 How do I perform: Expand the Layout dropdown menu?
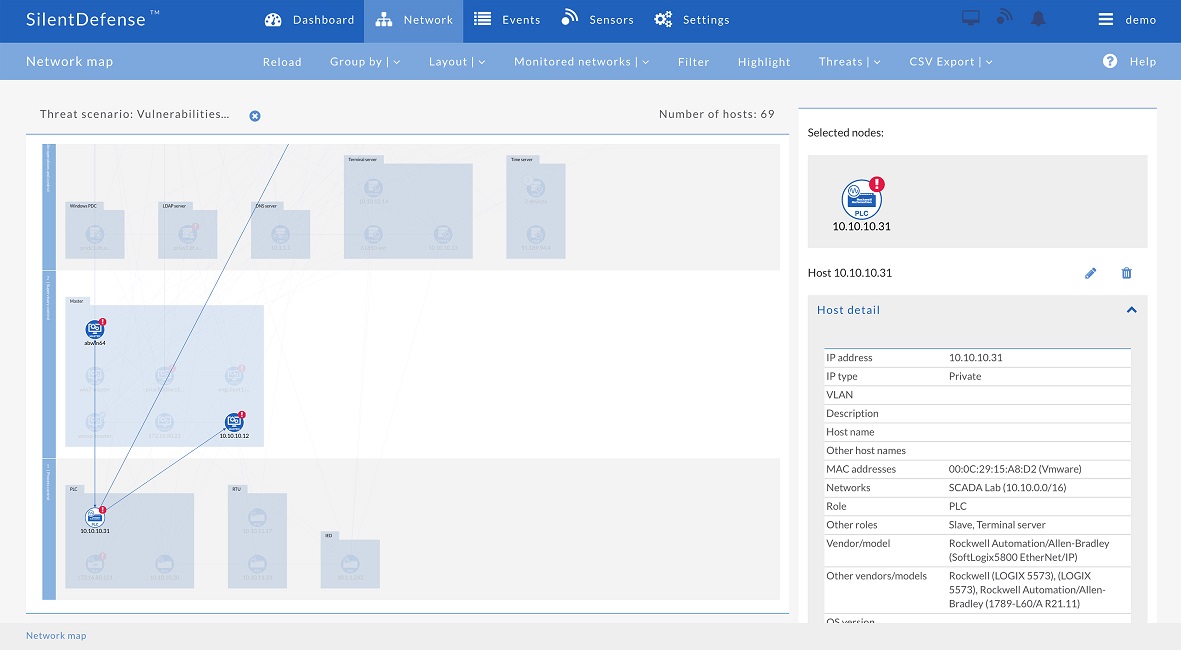(457, 62)
